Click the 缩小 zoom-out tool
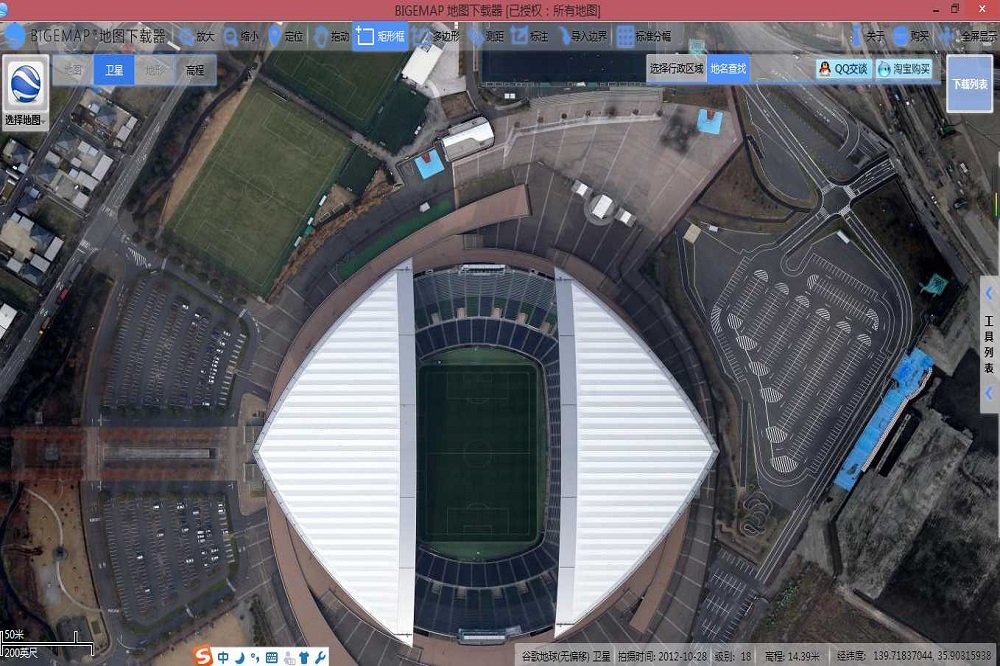Screen dimensions: 1000x666 [x=241, y=36]
